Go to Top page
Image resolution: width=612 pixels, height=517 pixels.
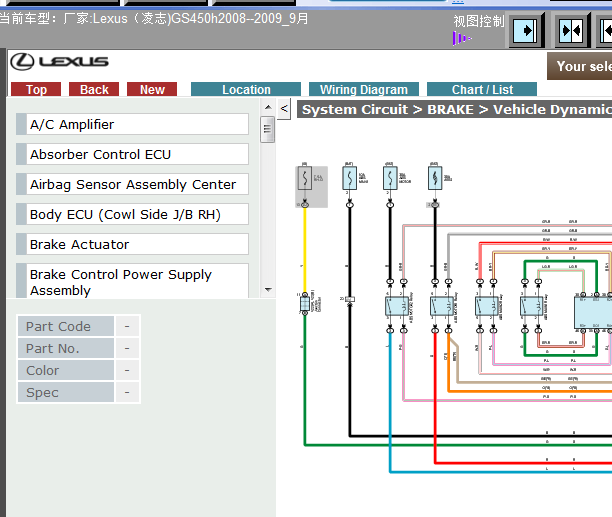(x=36, y=89)
